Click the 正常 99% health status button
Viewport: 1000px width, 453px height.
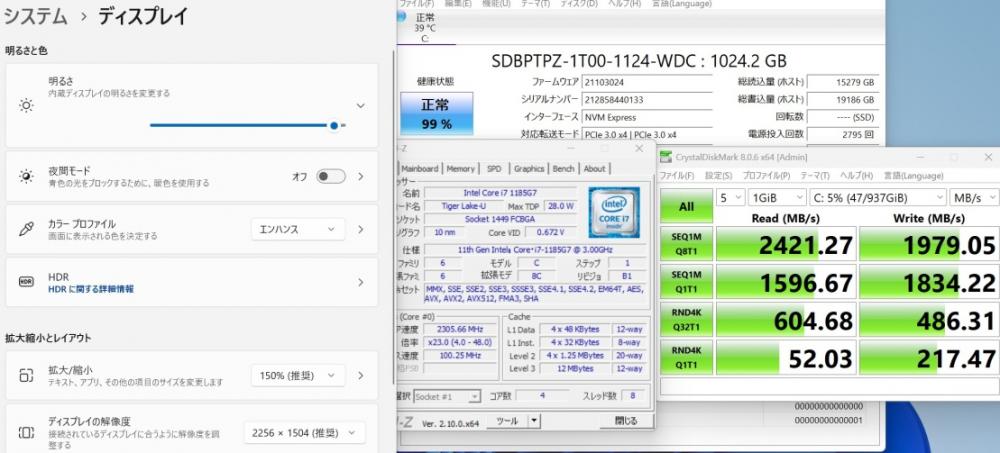[x=436, y=114]
